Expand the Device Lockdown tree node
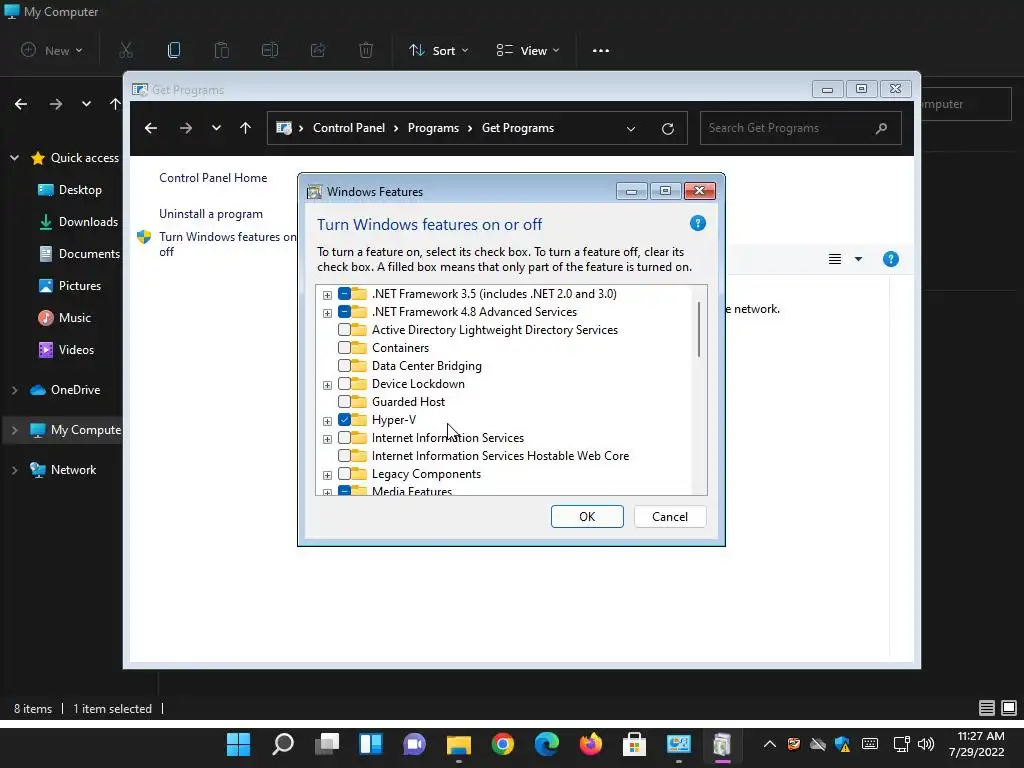 click(x=327, y=385)
